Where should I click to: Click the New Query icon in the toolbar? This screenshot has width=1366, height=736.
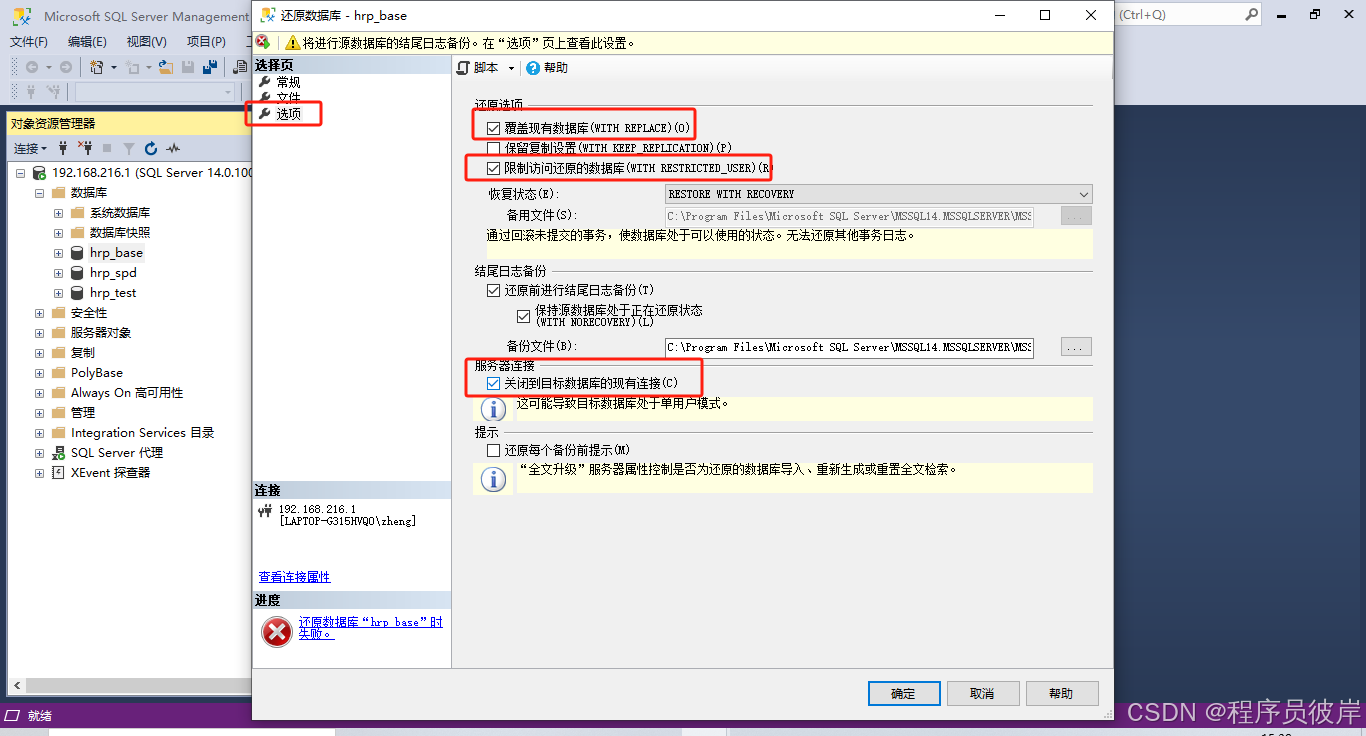click(x=97, y=67)
